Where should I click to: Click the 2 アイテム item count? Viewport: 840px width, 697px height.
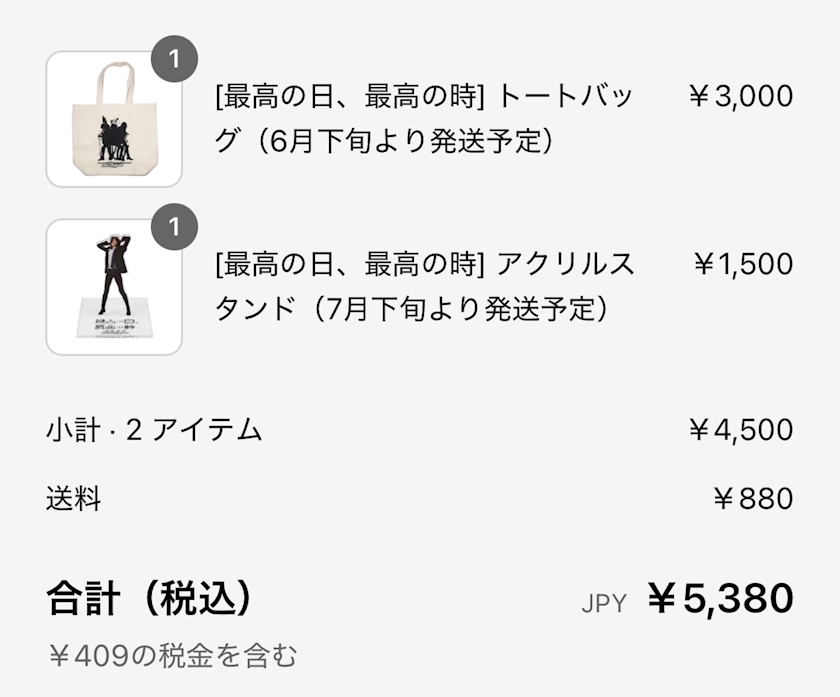point(193,431)
